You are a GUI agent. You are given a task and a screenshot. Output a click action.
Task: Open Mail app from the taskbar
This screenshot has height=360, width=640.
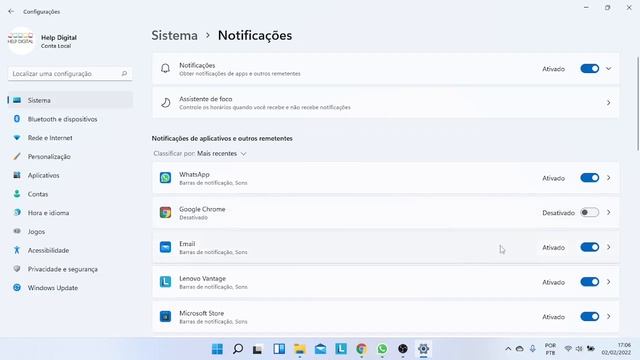320,349
